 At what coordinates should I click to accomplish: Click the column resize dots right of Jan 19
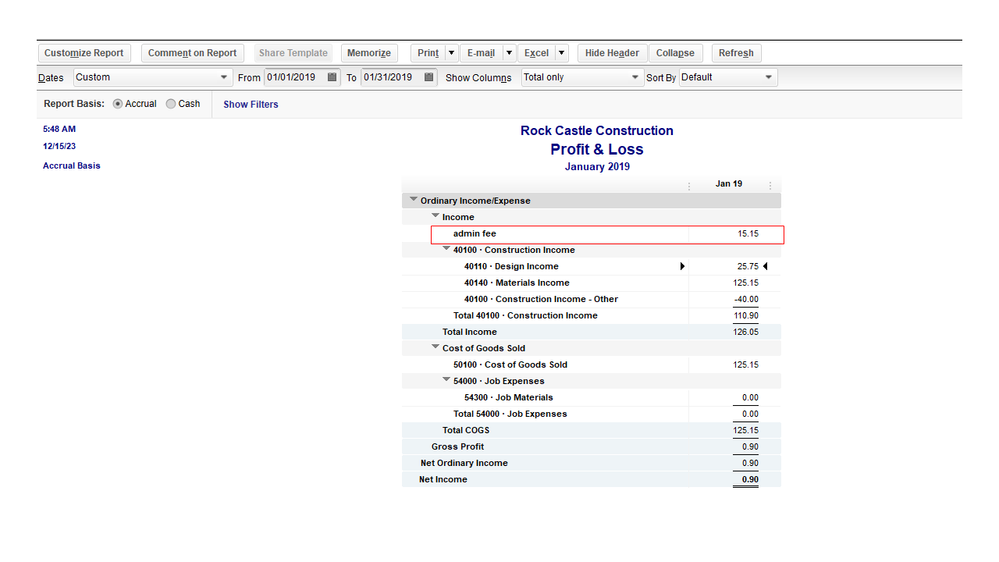[x=770, y=186]
